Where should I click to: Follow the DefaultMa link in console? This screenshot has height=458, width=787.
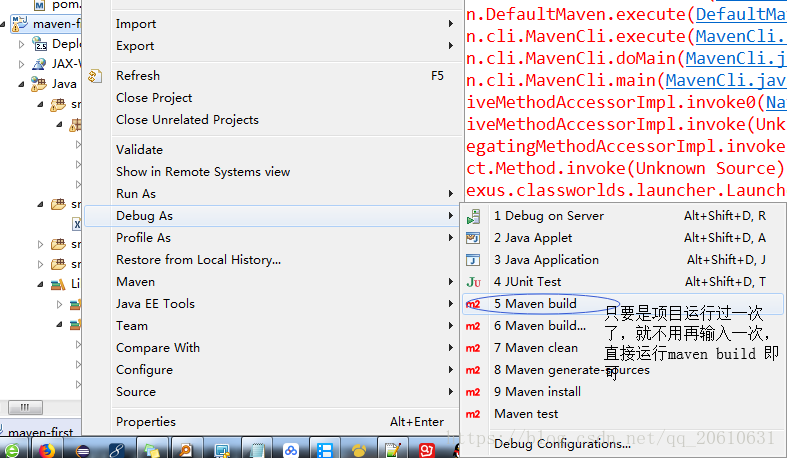tap(741, 14)
